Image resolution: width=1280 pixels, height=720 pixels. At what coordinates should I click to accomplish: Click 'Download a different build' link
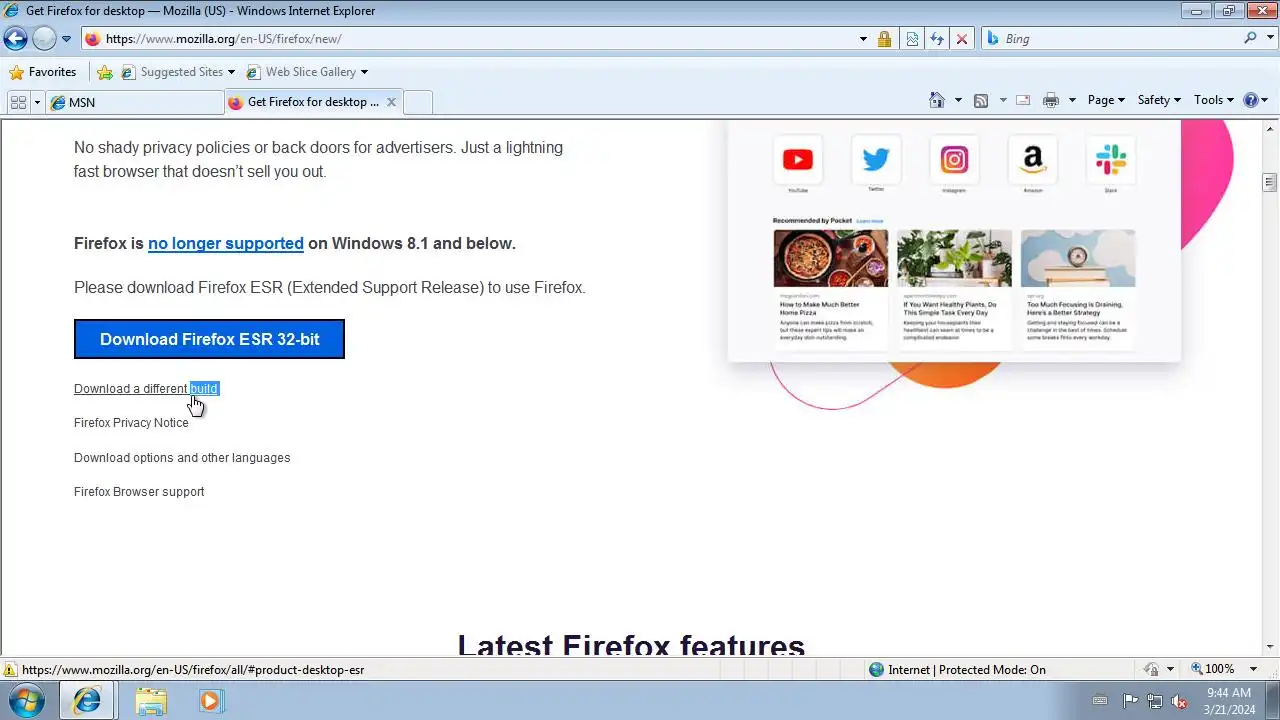coord(146,389)
